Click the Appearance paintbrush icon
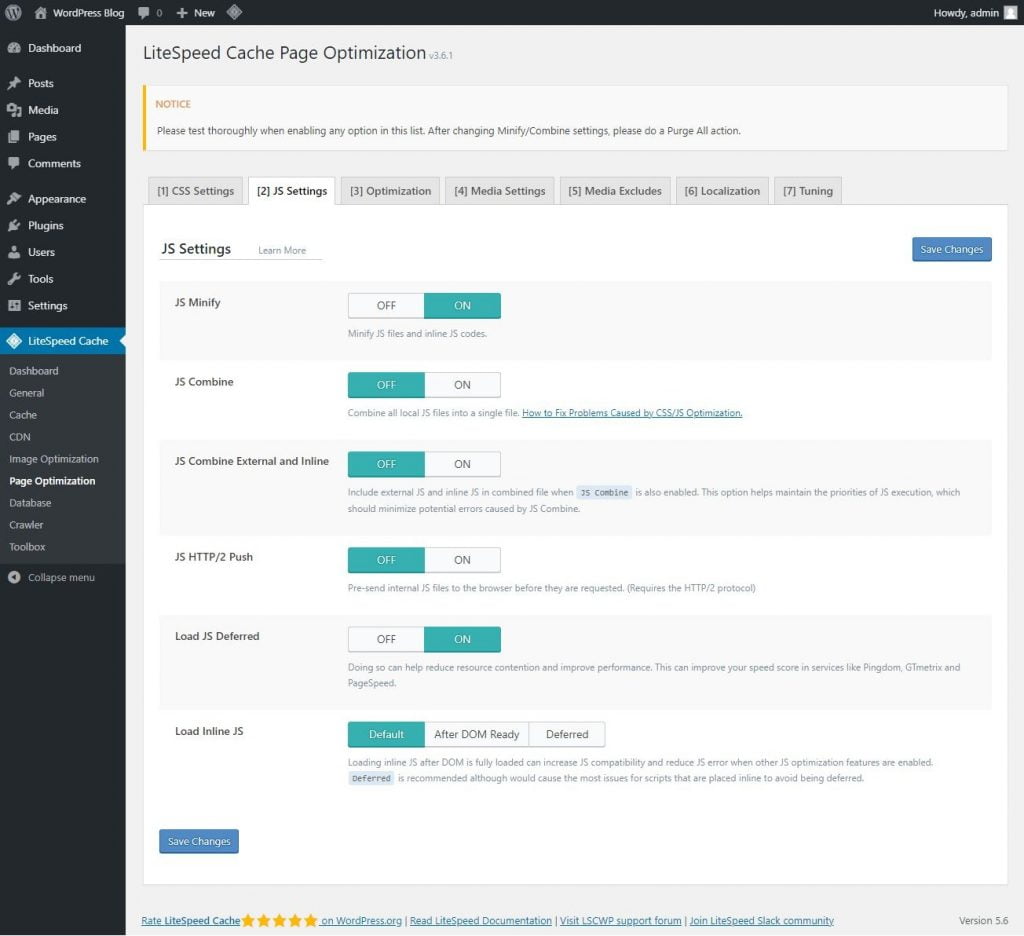Image resolution: width=1024 pixels, height=936 pixels. [x=14, y=199]
